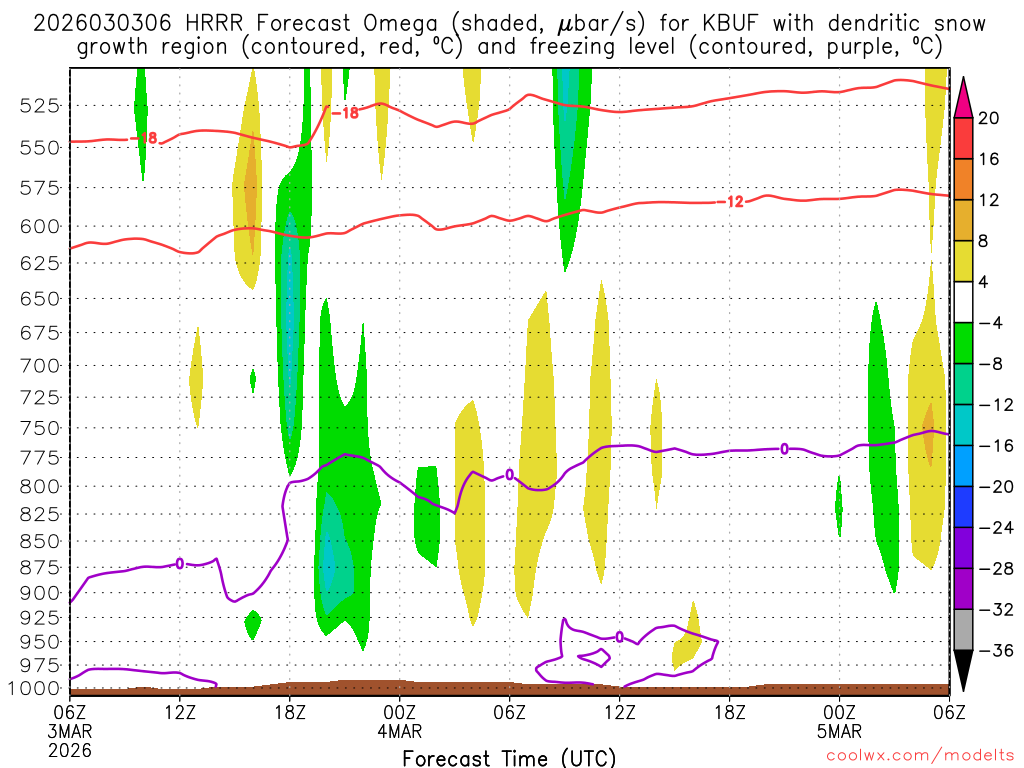The height and width of the screenshot is (768, 1024).
Task: Click the 12Z label on 3 March
Action: coord(180,712)
